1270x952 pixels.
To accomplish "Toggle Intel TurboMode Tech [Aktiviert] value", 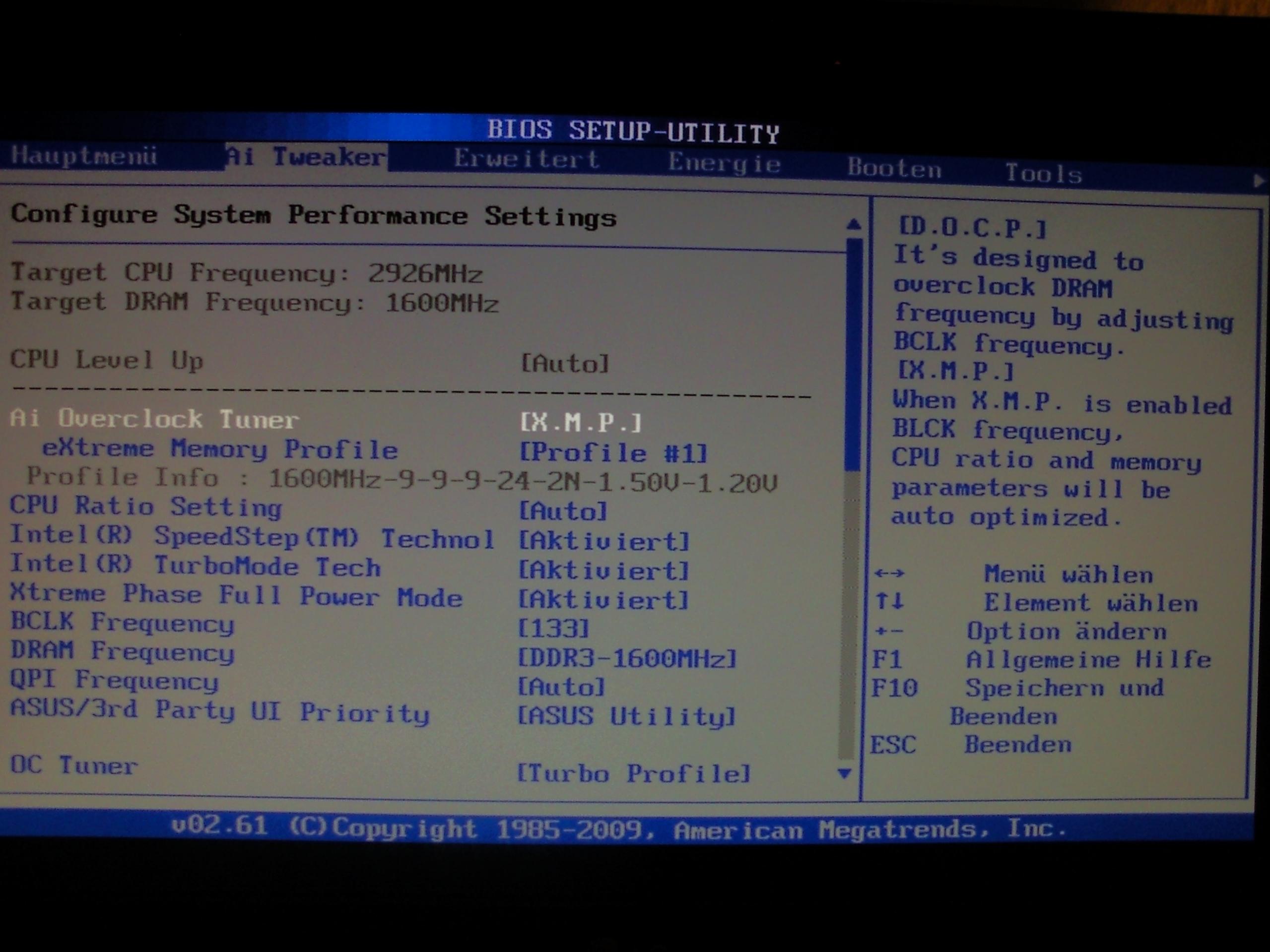I will click(603, 570).
